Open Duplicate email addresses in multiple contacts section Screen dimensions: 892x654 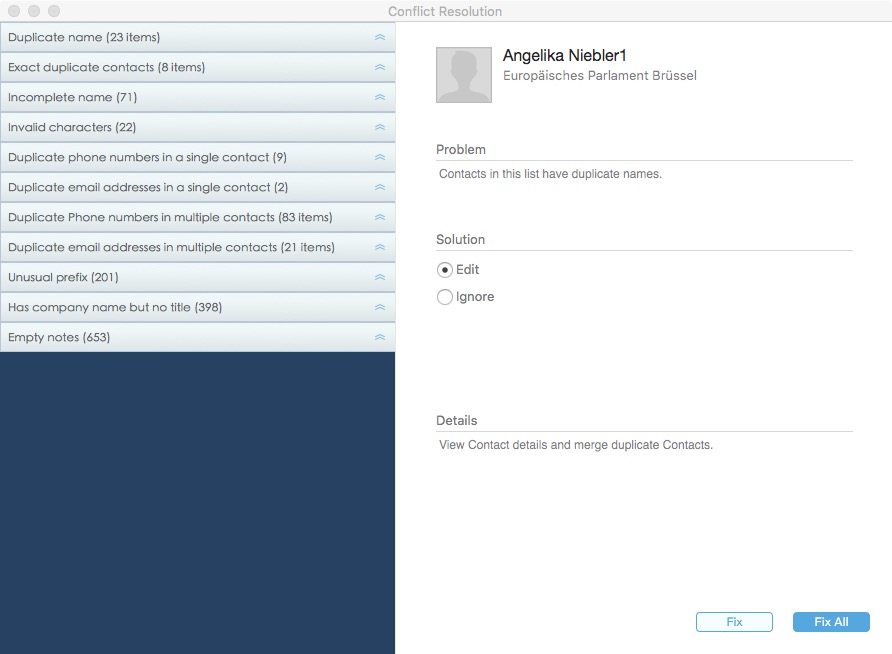point(171,247)
